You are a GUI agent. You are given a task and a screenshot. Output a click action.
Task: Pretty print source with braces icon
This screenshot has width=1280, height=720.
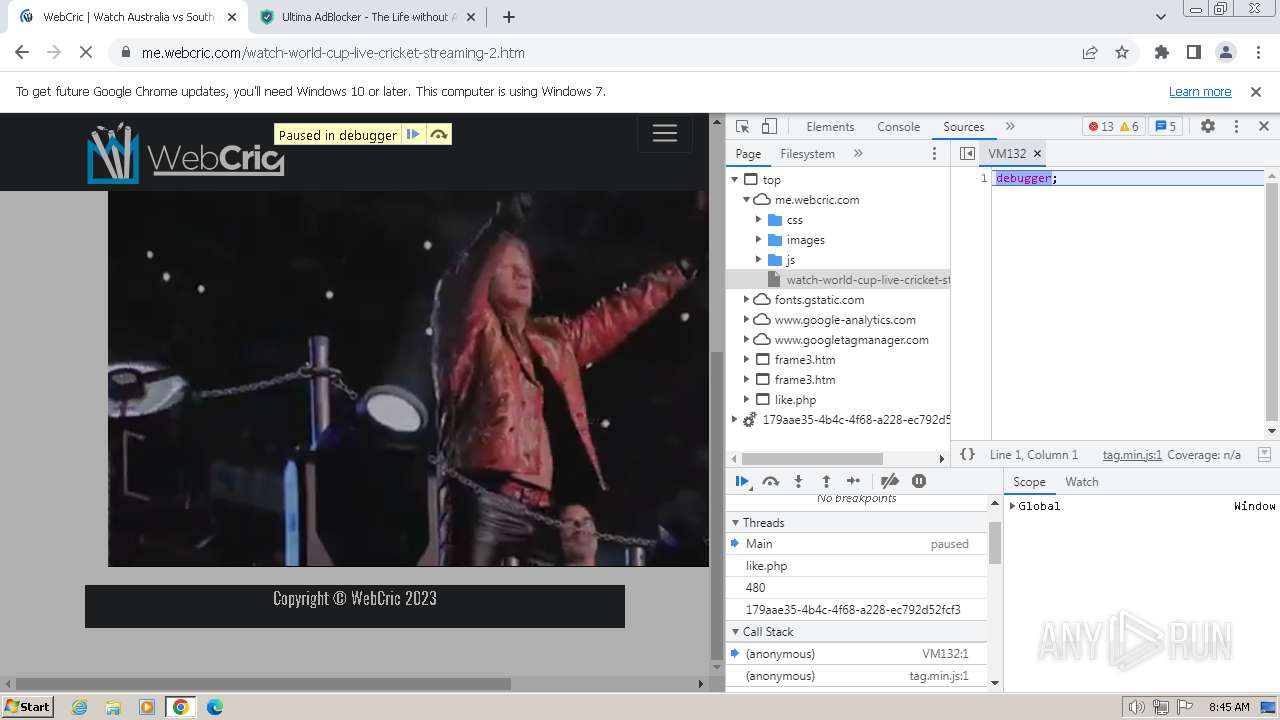pyautogui.click(x=967, y=454)
